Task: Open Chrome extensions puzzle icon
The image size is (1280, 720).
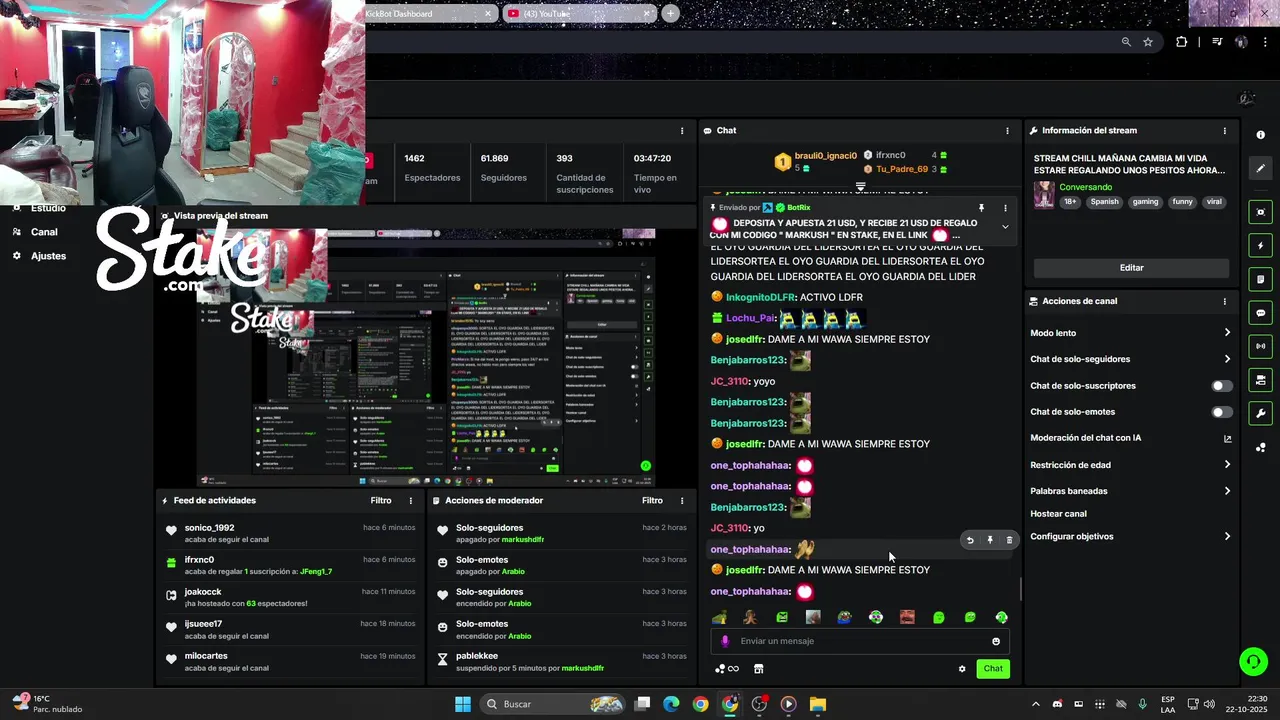Action: point(1182,42)
